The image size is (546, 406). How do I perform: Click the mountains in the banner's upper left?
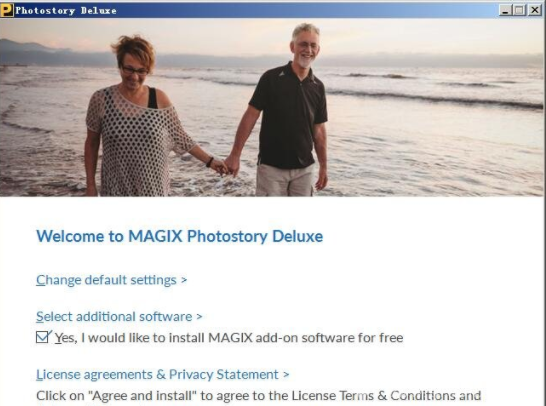pos(42,52)
